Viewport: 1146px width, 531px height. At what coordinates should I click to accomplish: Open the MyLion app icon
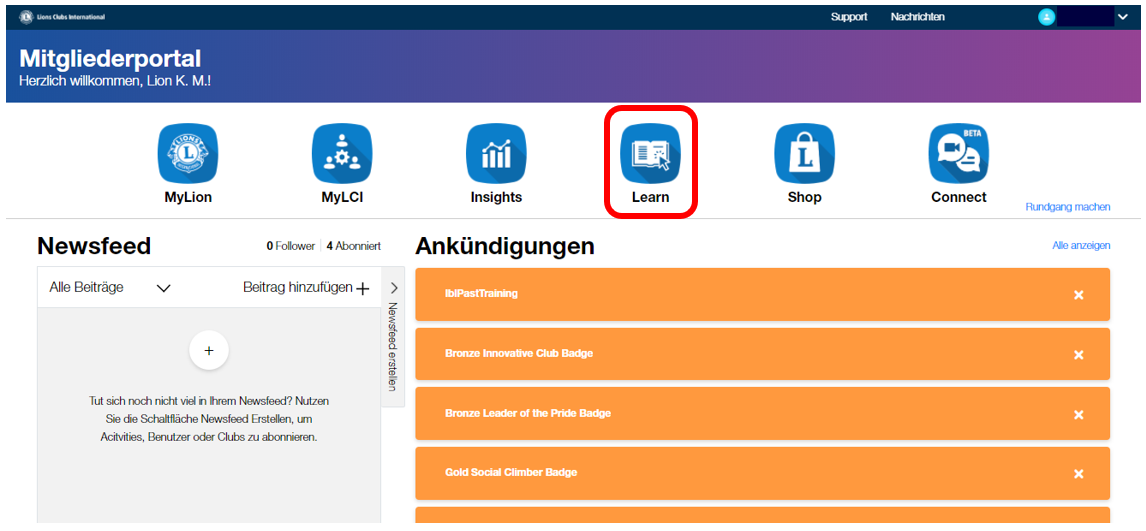click(187, 154)
